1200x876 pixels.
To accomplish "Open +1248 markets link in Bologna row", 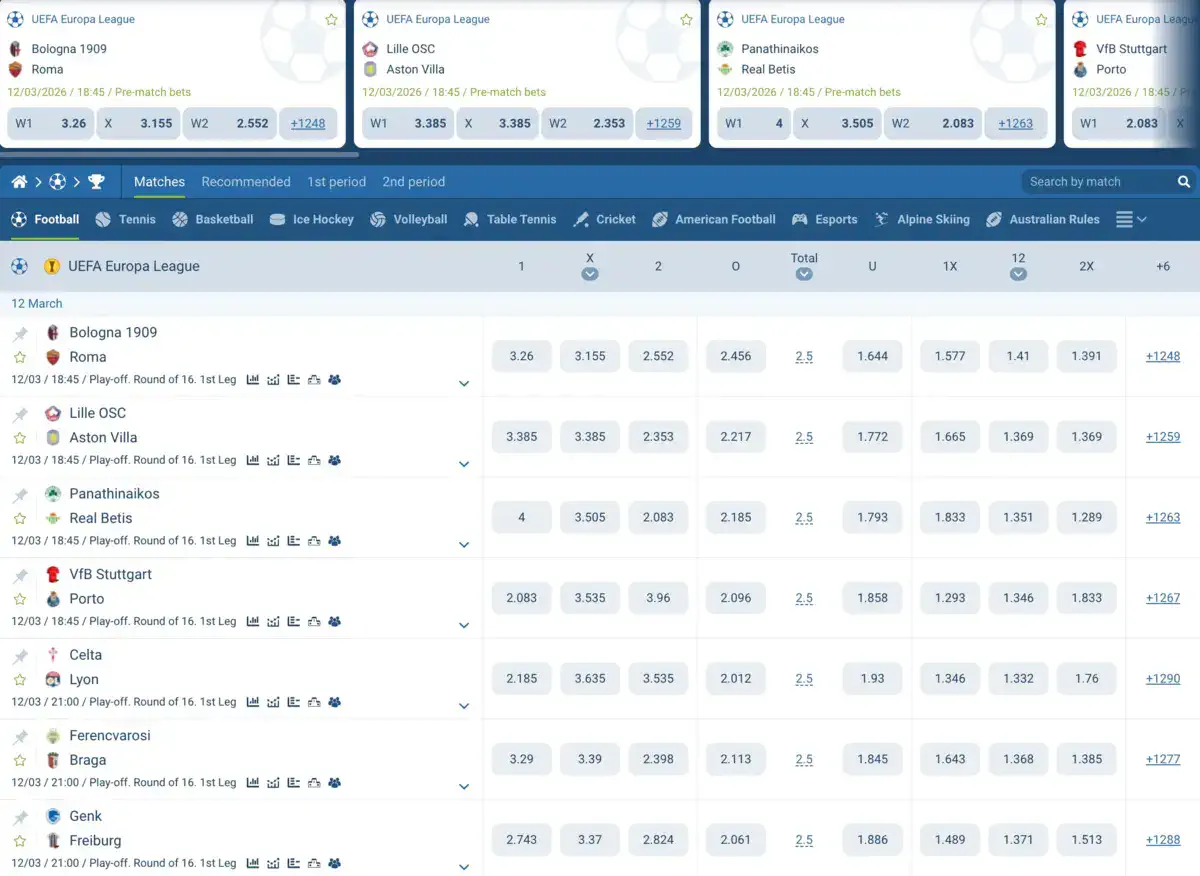I will [x=1163, y=357].
